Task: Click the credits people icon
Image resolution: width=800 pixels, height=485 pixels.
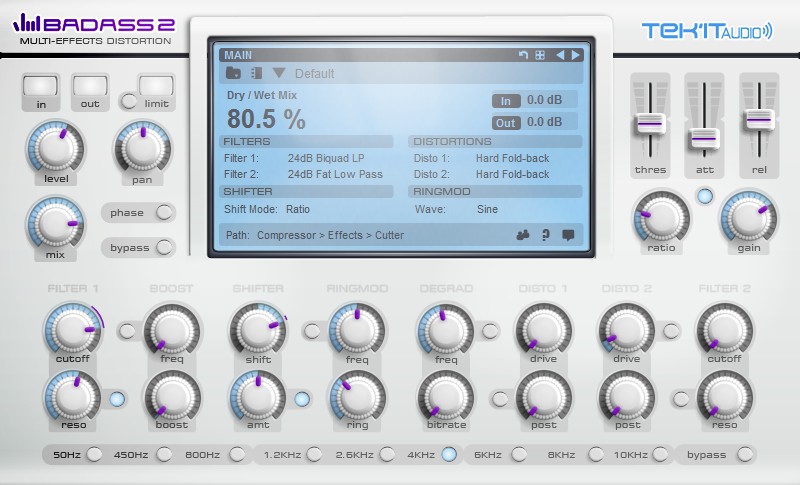Action: [x=523, y=235]
